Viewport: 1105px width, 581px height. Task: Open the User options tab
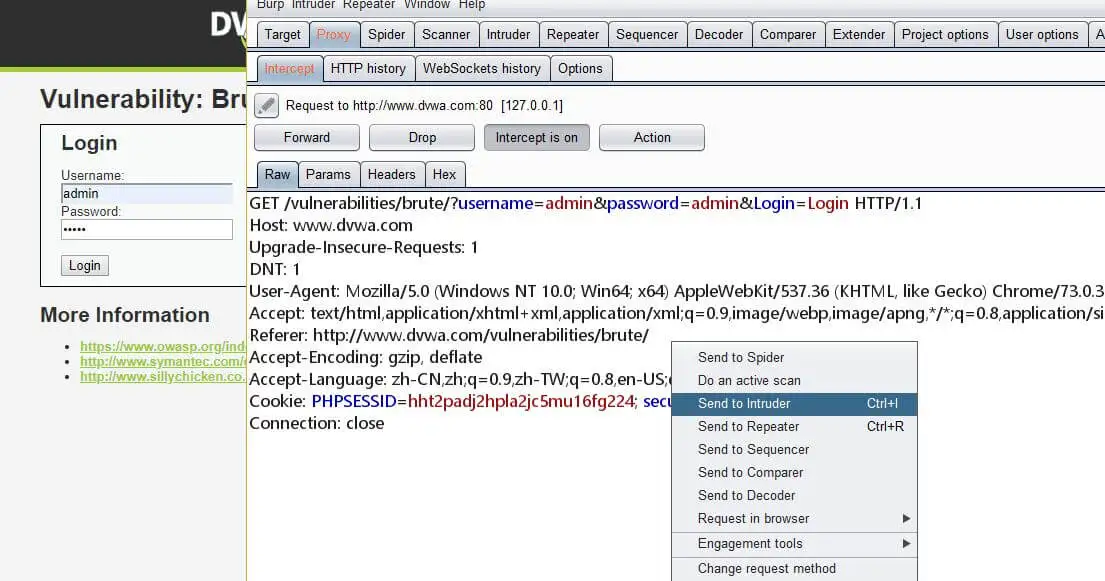[x=1042, y=35]
